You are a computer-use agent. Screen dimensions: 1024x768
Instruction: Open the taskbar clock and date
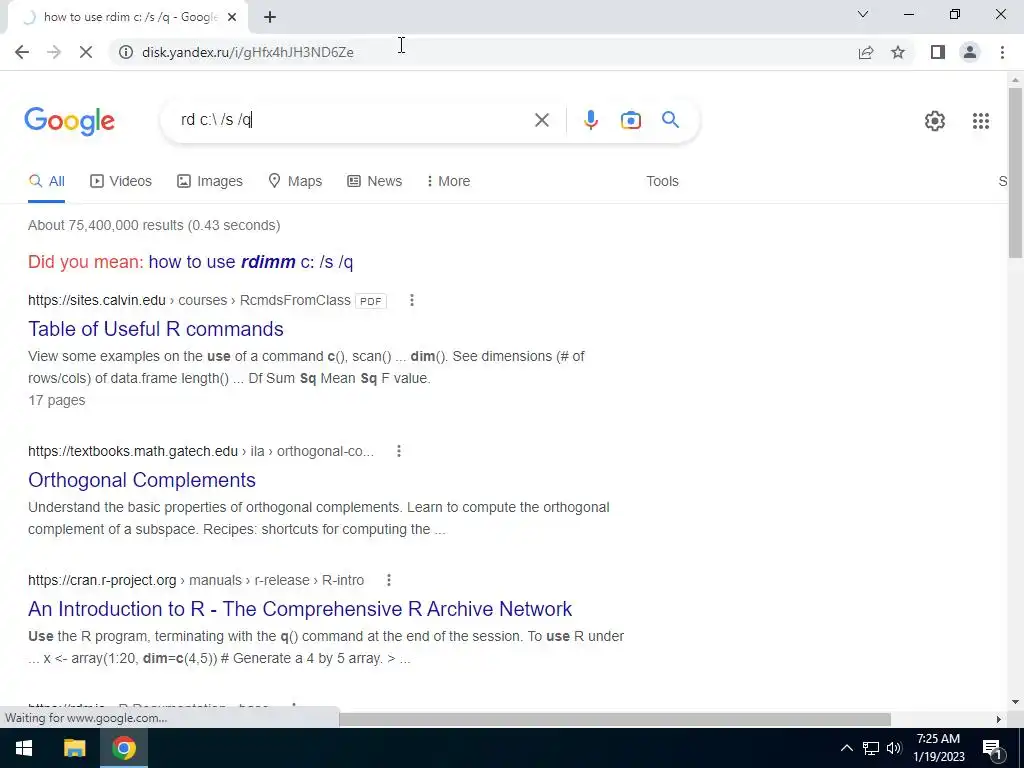tap(938, 748)
